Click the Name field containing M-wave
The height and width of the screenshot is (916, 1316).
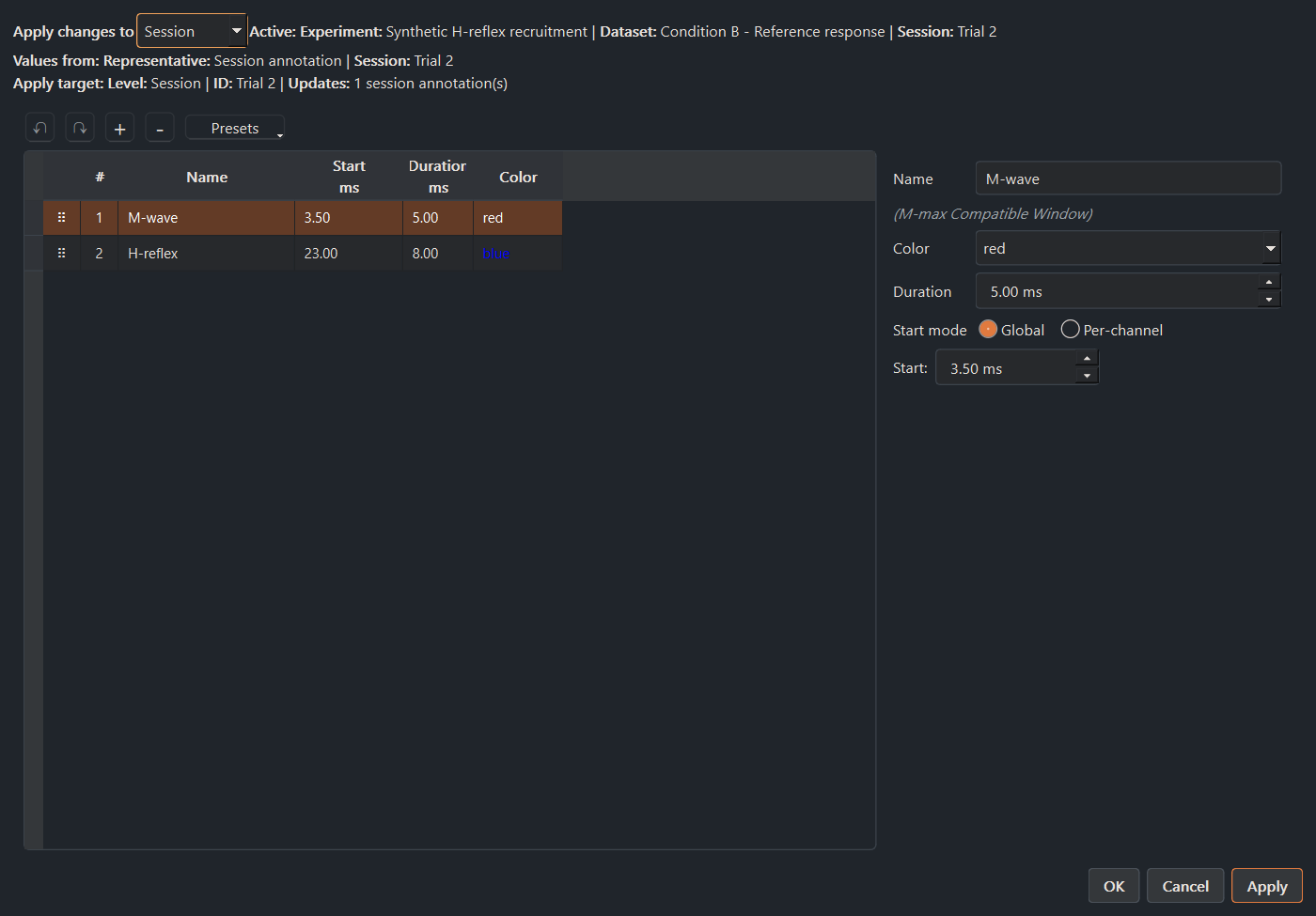1128,179
